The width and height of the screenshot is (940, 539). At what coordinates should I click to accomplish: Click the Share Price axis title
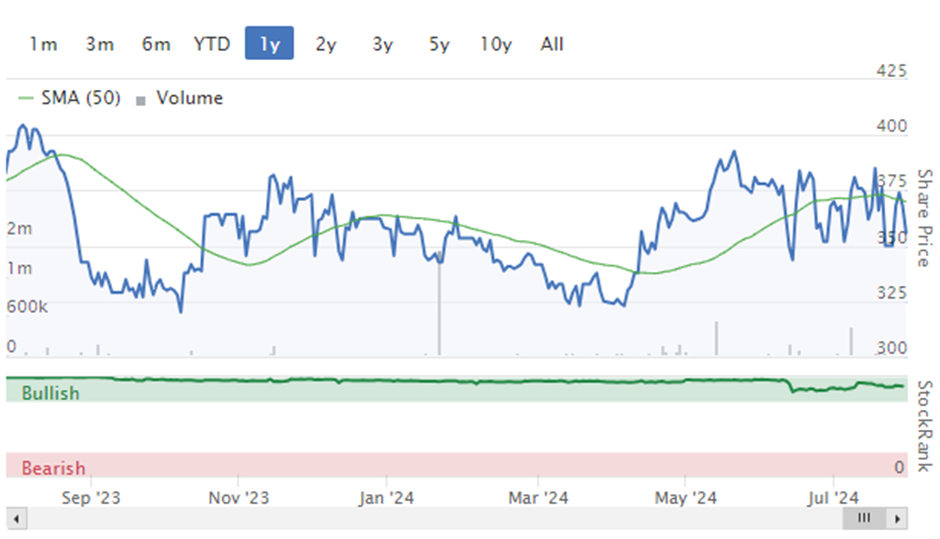tap(924, 218)
